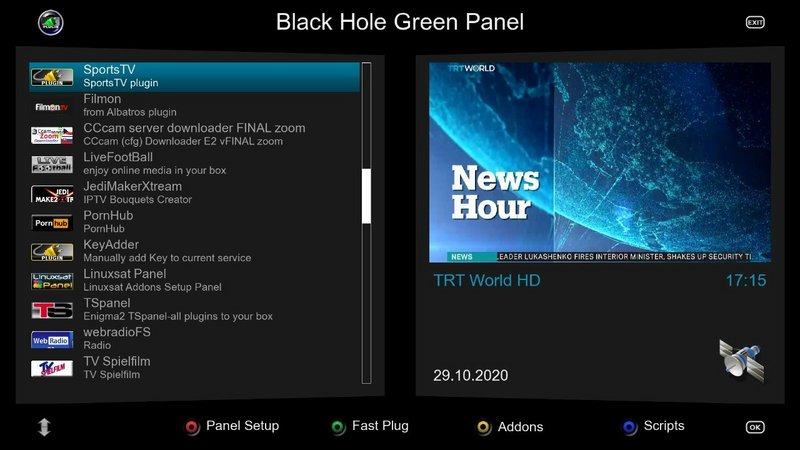The image size is (800, 450).
Task: Click the Black Hole plugin logo icon
Action: tap(51, 22)
